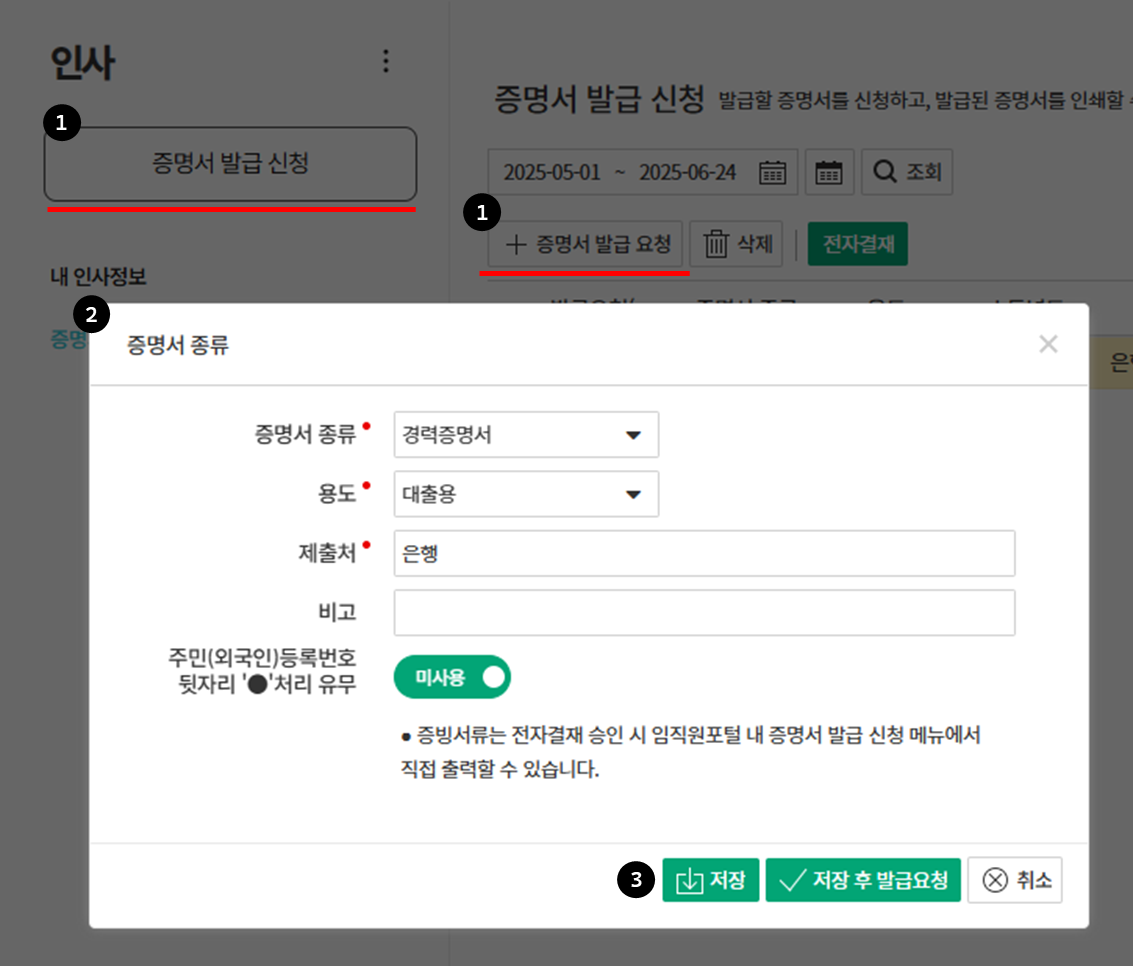
Task: Toggle the 미사용 resident number masking switch
Action: pos(453,677)
